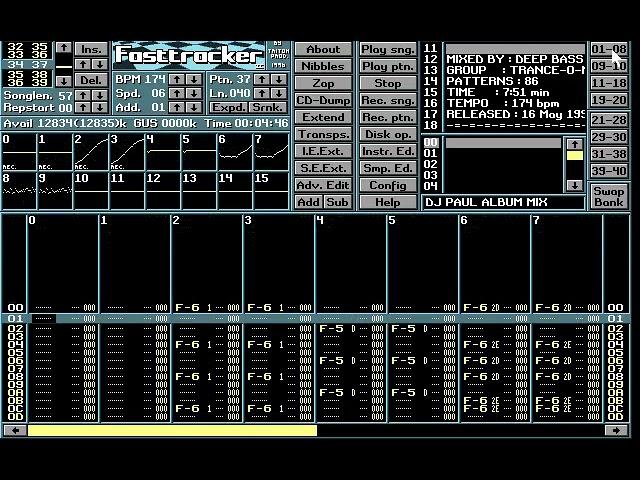Open the About screen
The width and height of the screenshot is (640, 480).
[323, 49]
